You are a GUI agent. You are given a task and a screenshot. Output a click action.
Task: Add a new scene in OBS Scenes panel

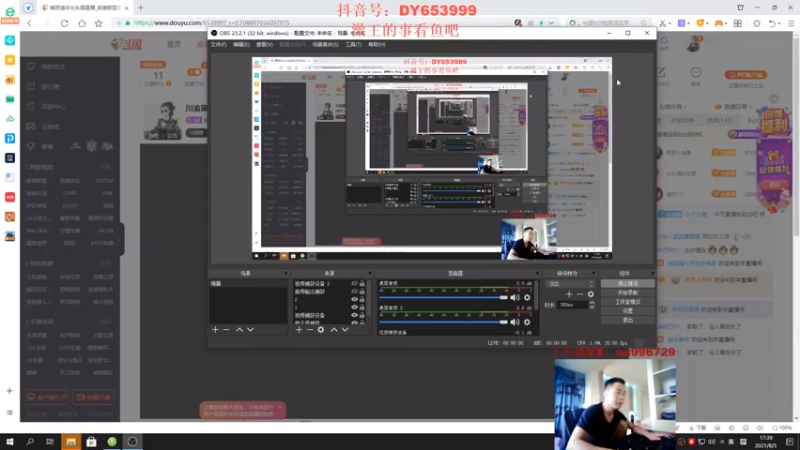pyautogui.click(x=215, y=330)
